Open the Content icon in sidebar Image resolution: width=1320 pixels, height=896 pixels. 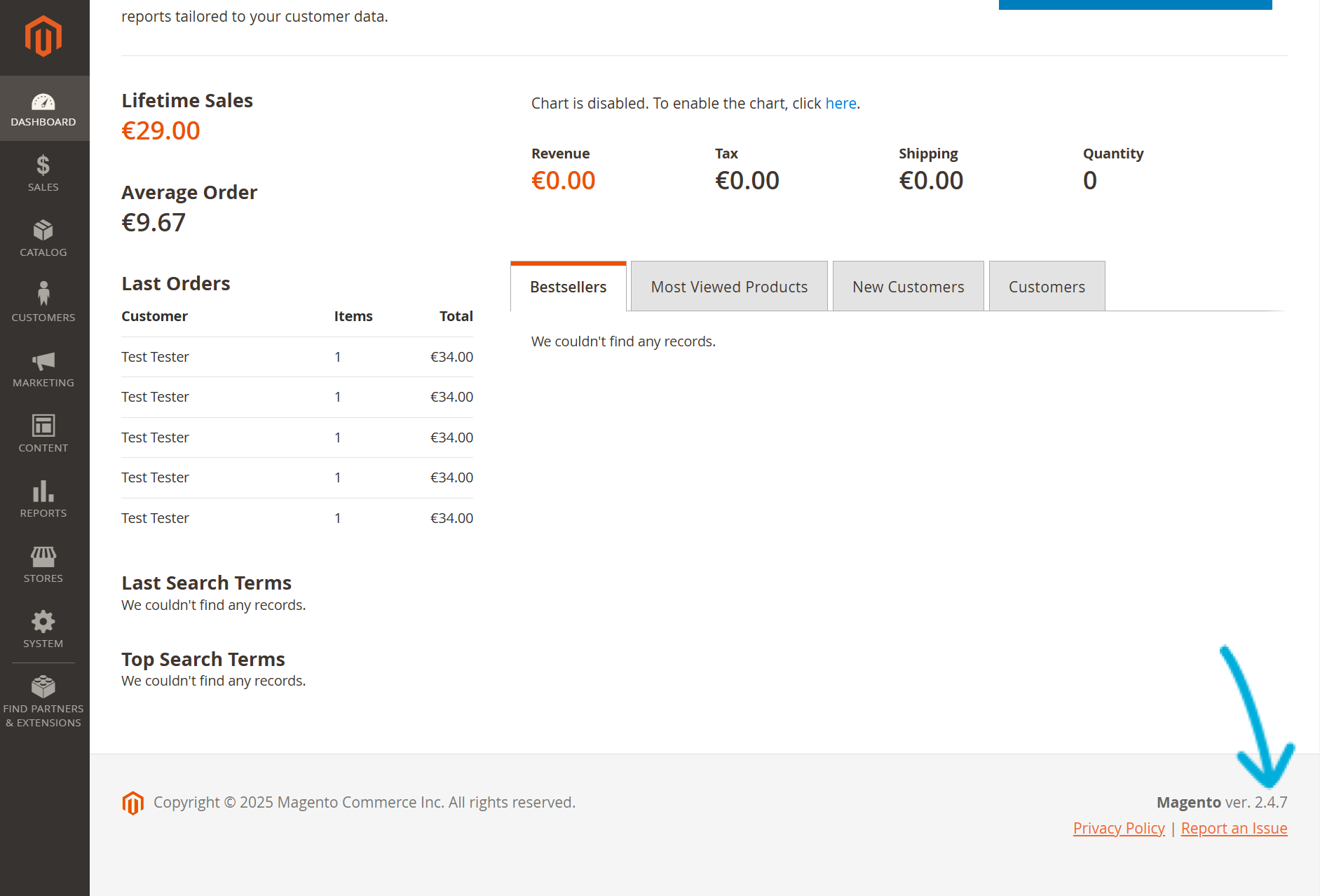tap(43, 426)
